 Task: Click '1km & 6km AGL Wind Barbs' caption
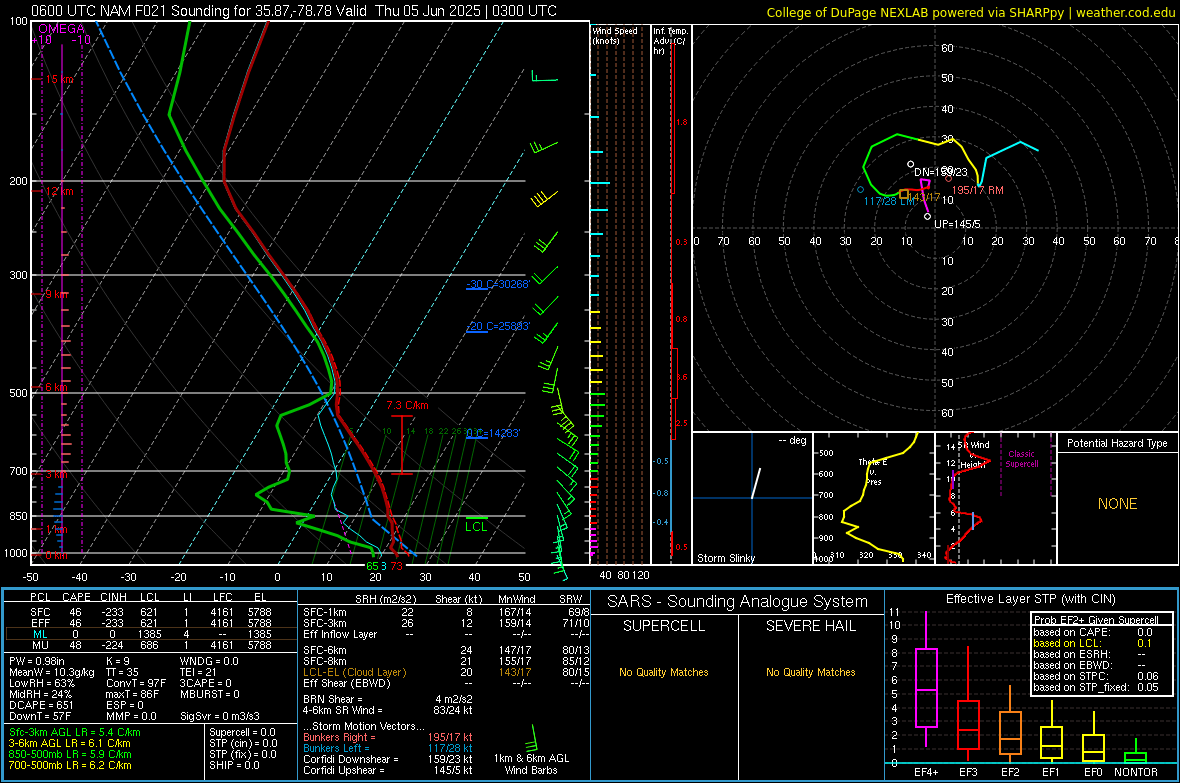pos(531,764)
